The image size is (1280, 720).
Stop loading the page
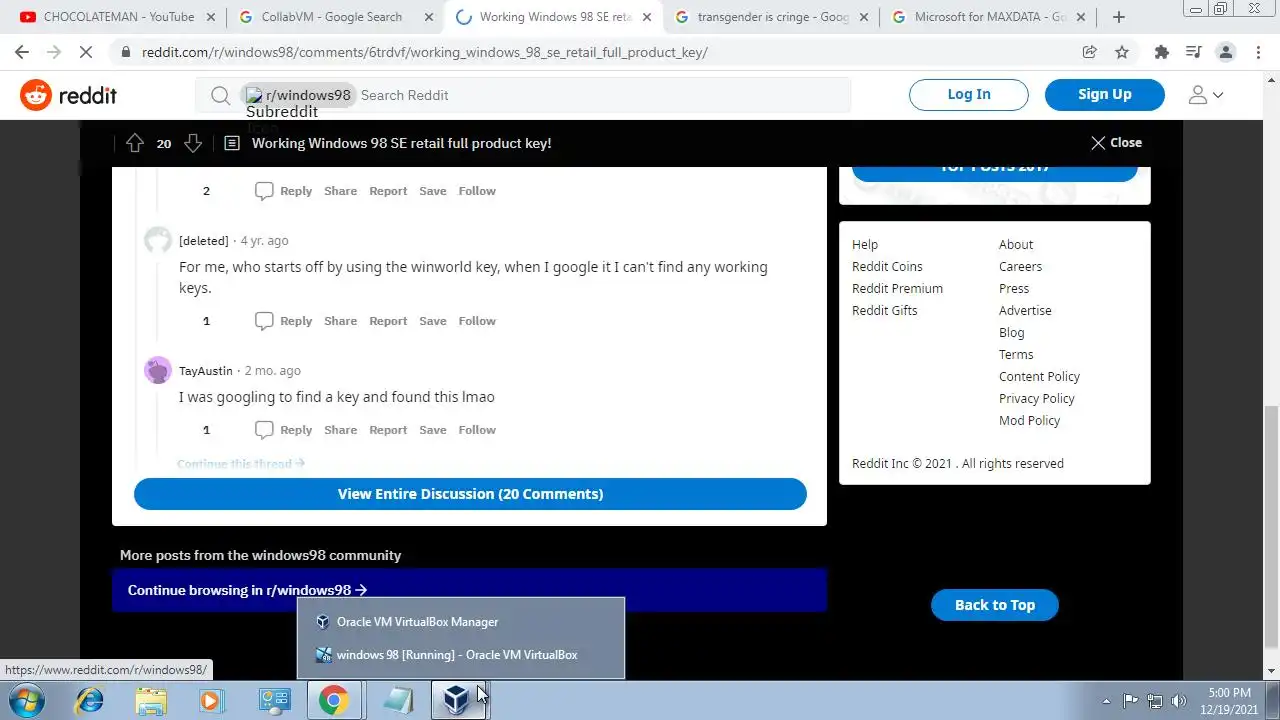(86, 52)
